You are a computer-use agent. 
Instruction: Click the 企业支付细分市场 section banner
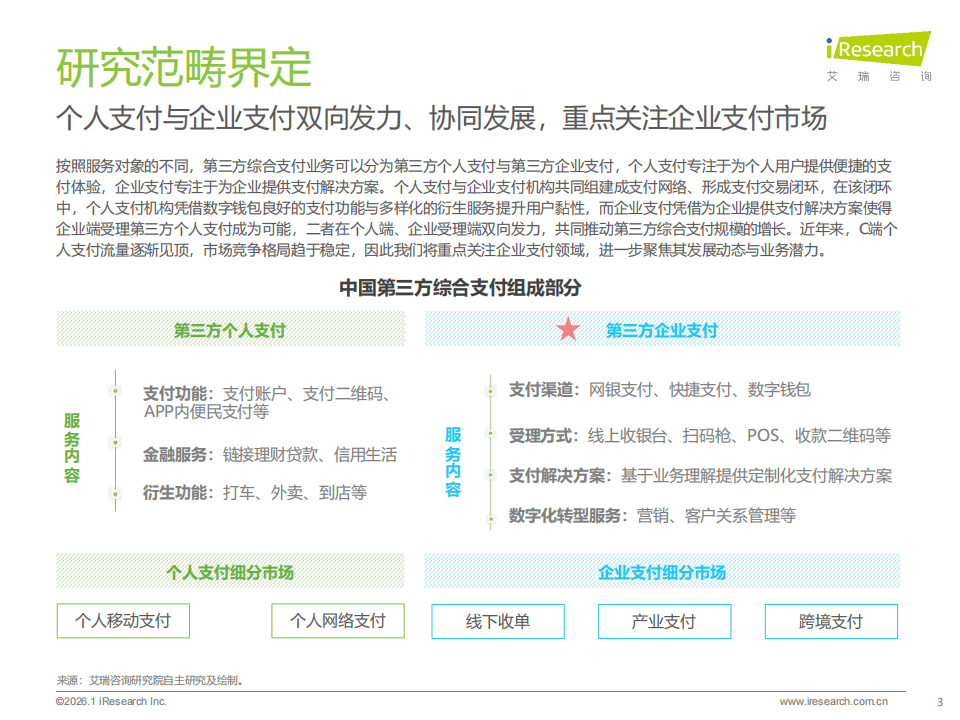(x=662, y=572)
